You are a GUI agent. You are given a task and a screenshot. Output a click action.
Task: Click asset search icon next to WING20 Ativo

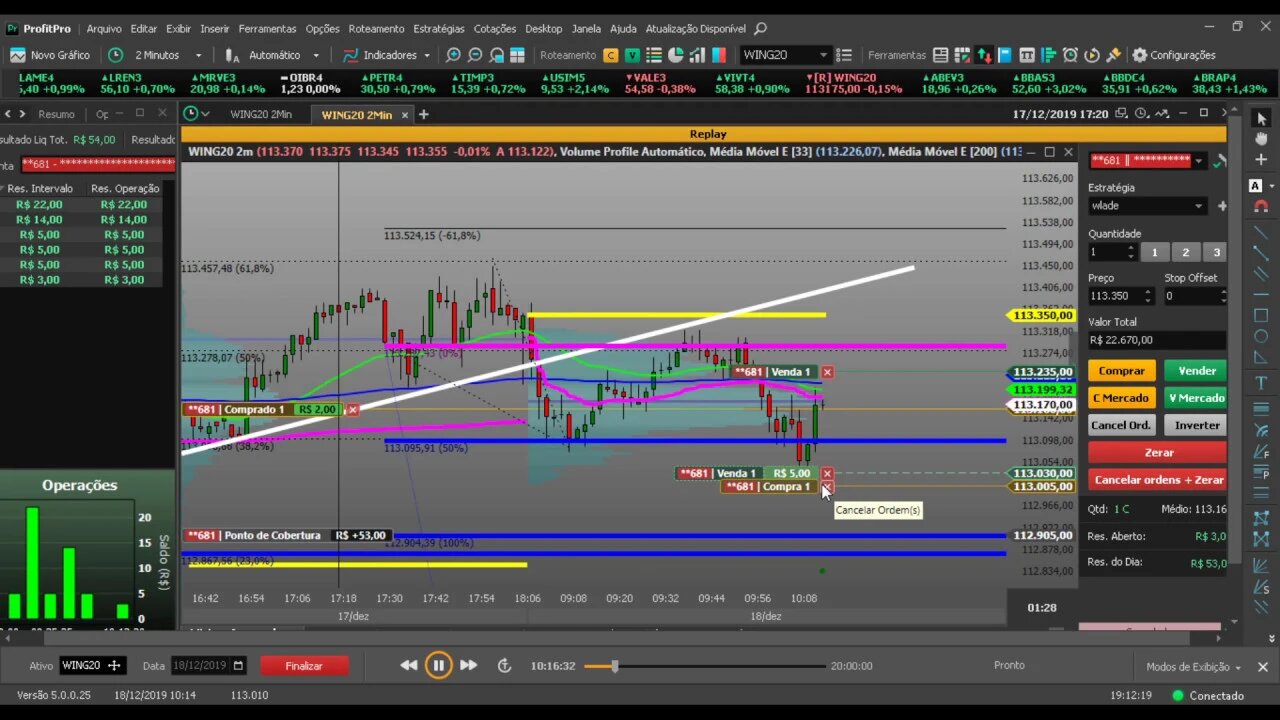(114, 666)
